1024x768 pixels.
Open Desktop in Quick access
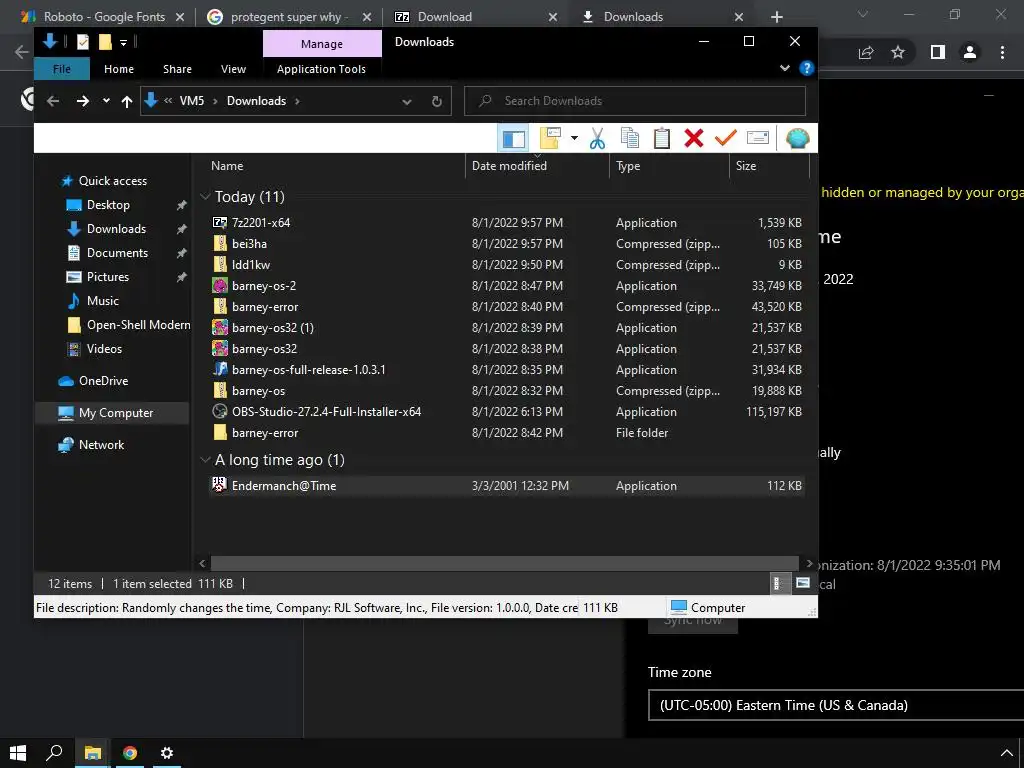point(108,205)
